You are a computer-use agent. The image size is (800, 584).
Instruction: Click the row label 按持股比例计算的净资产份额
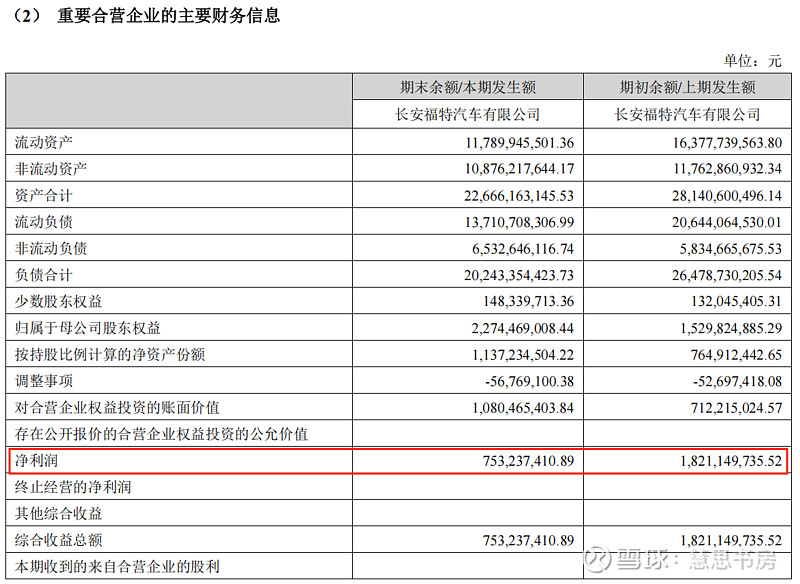[110, 354]
